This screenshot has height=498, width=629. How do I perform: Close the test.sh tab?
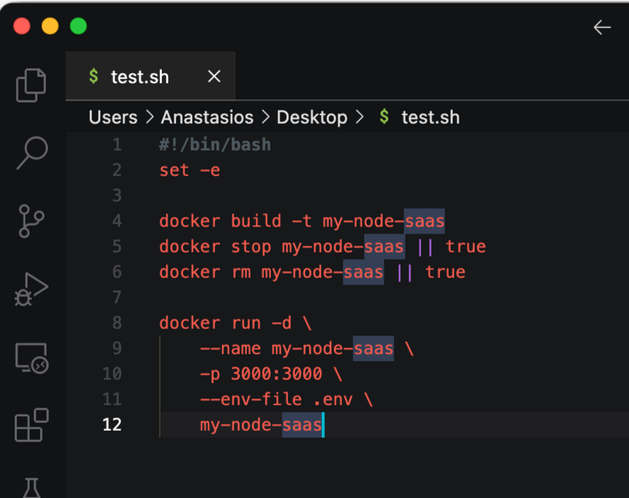coord(214,77)
